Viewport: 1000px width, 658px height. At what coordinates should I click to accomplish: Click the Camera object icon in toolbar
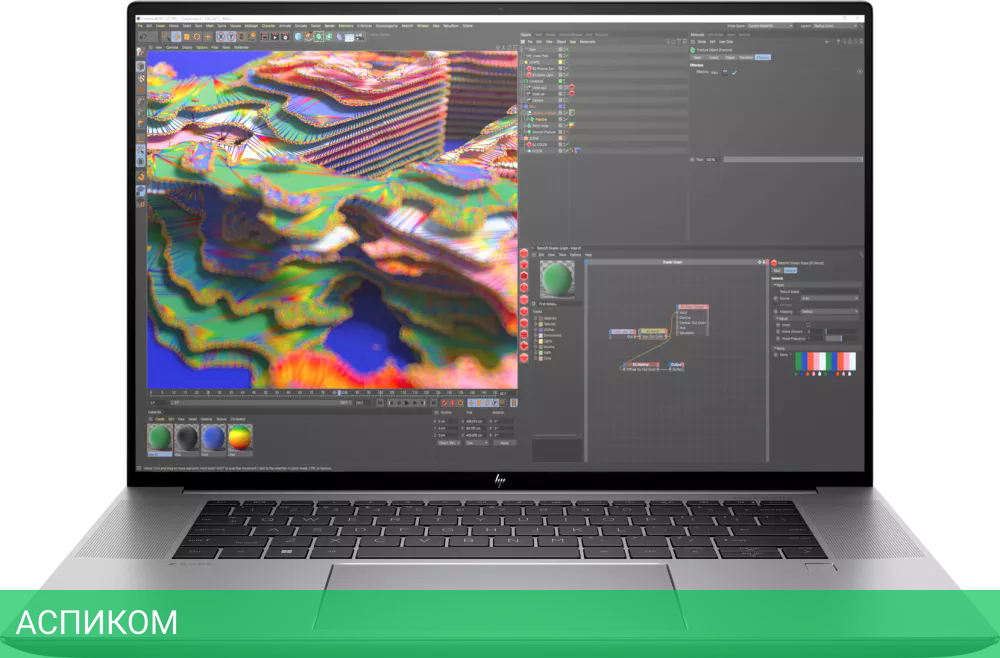[359, 36]
